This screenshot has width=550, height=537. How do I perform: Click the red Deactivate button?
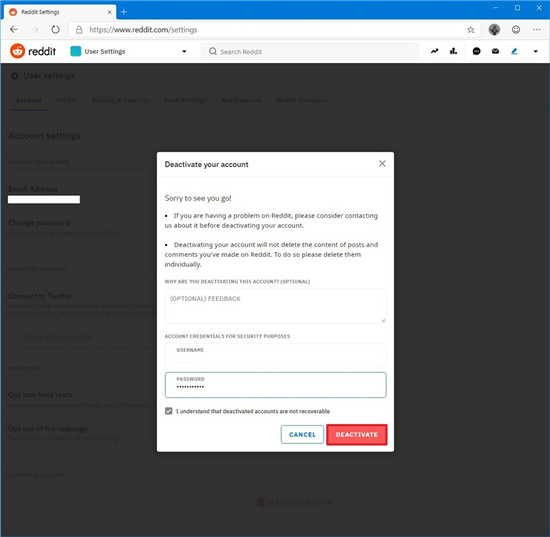(x=357, y=435)
